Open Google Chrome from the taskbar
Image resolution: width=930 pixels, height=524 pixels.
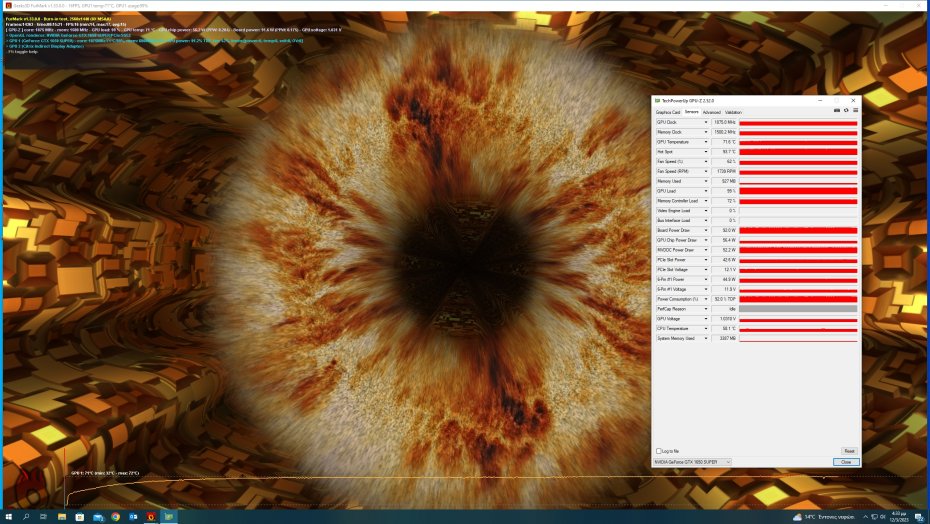115,516
